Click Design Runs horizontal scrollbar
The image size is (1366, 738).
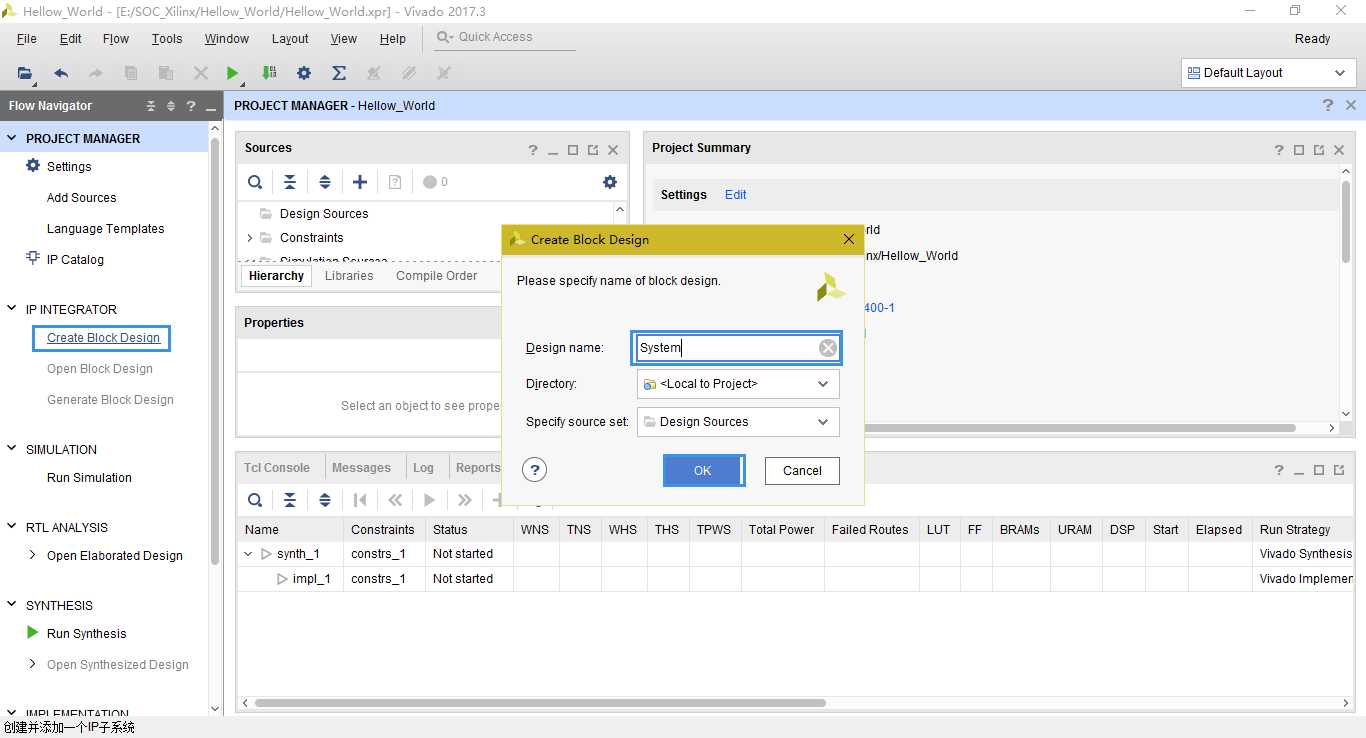click(x=540, y=703)
